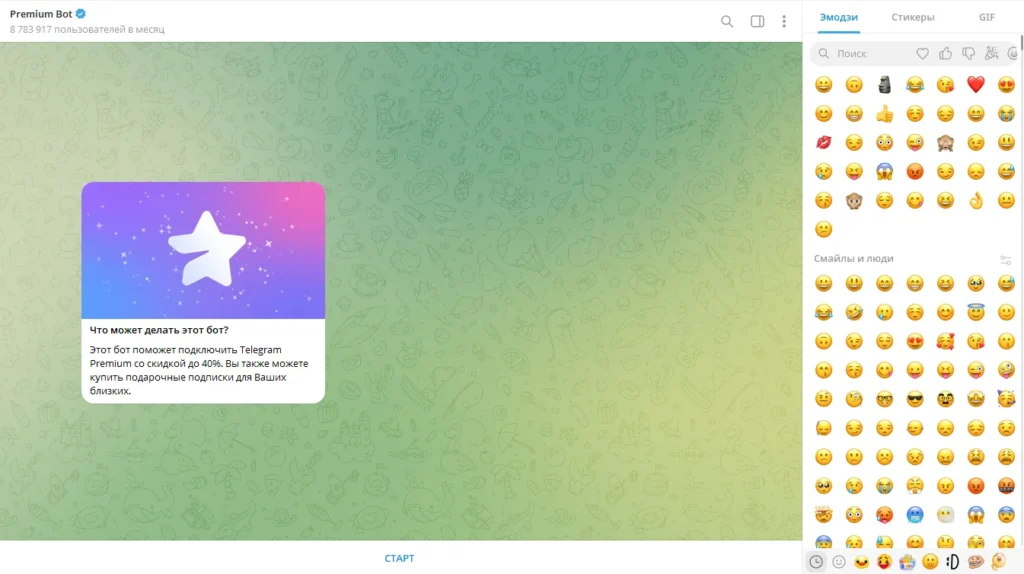Pick the red hot sweating face emoji
Screen dimensions: 1024x574
pyautogui.click(x=884, y=515)
